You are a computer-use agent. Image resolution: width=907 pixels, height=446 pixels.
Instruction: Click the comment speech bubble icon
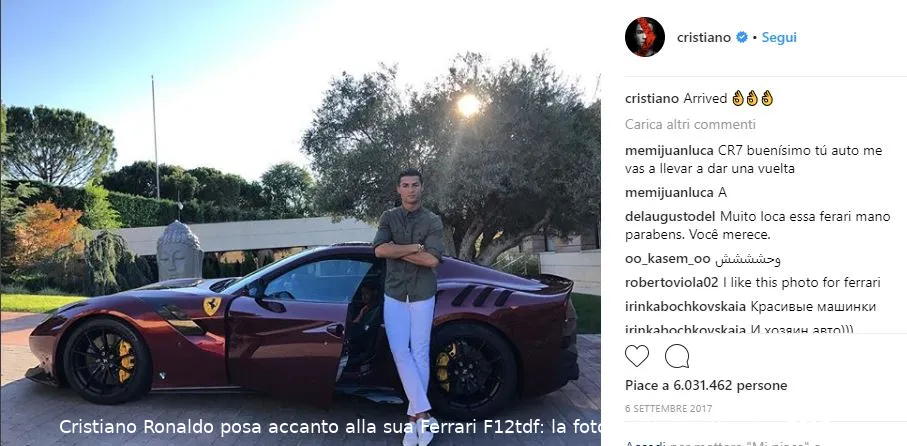click(677, 356)
